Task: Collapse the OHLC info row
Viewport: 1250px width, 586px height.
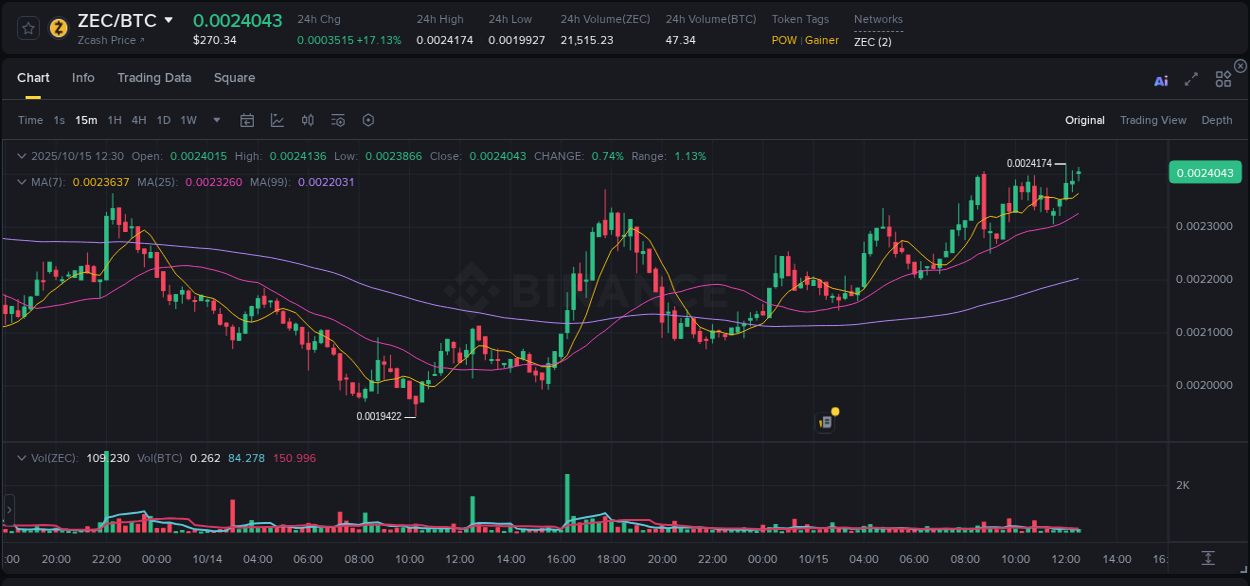Action: coord(21,156)
